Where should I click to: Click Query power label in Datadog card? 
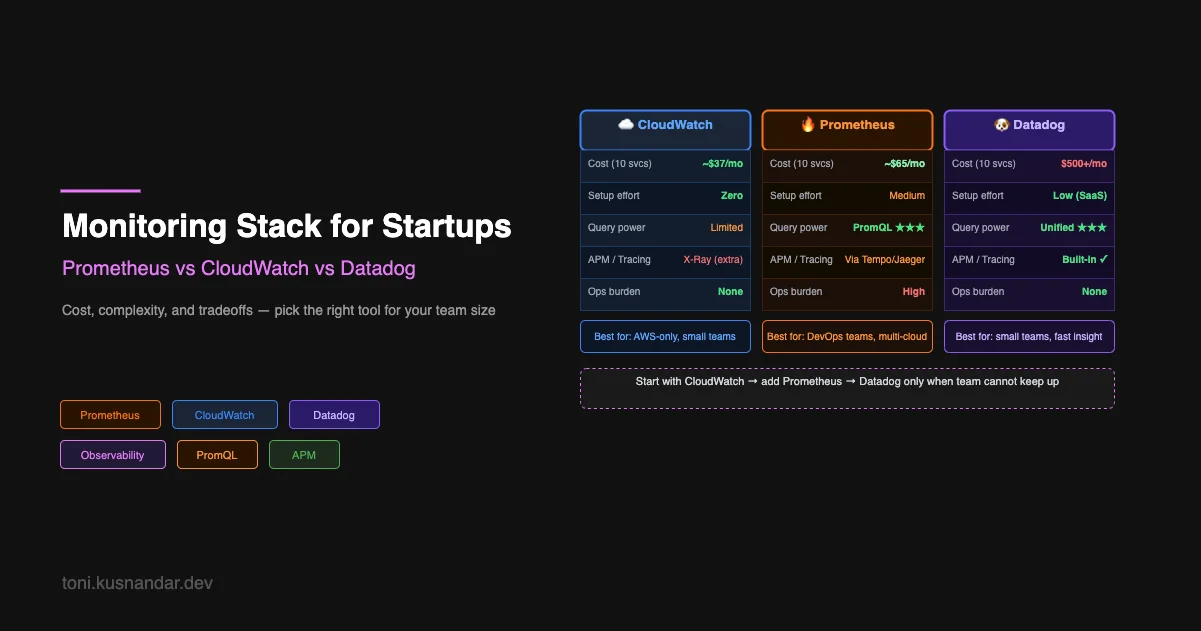pyautogui.click(x=981, y=228)
